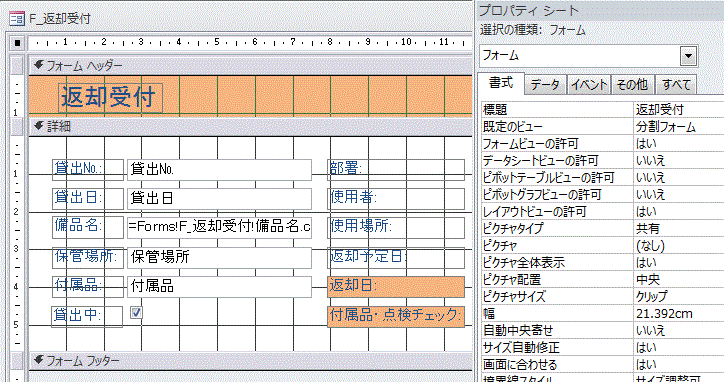Select the 貸出No. text box
The height and width of the screenshot is (382, 724).
point(219,170)
